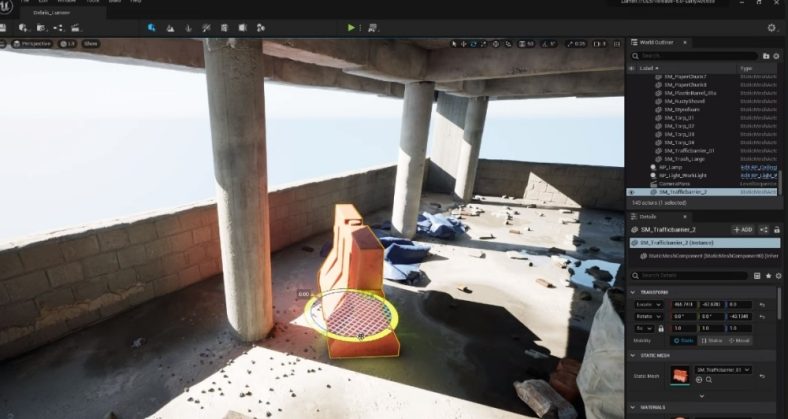The width and height of the screenshot is (788, 419).
Task: Select the viewport cursor select tool
Action: click(x=454, y=44)
